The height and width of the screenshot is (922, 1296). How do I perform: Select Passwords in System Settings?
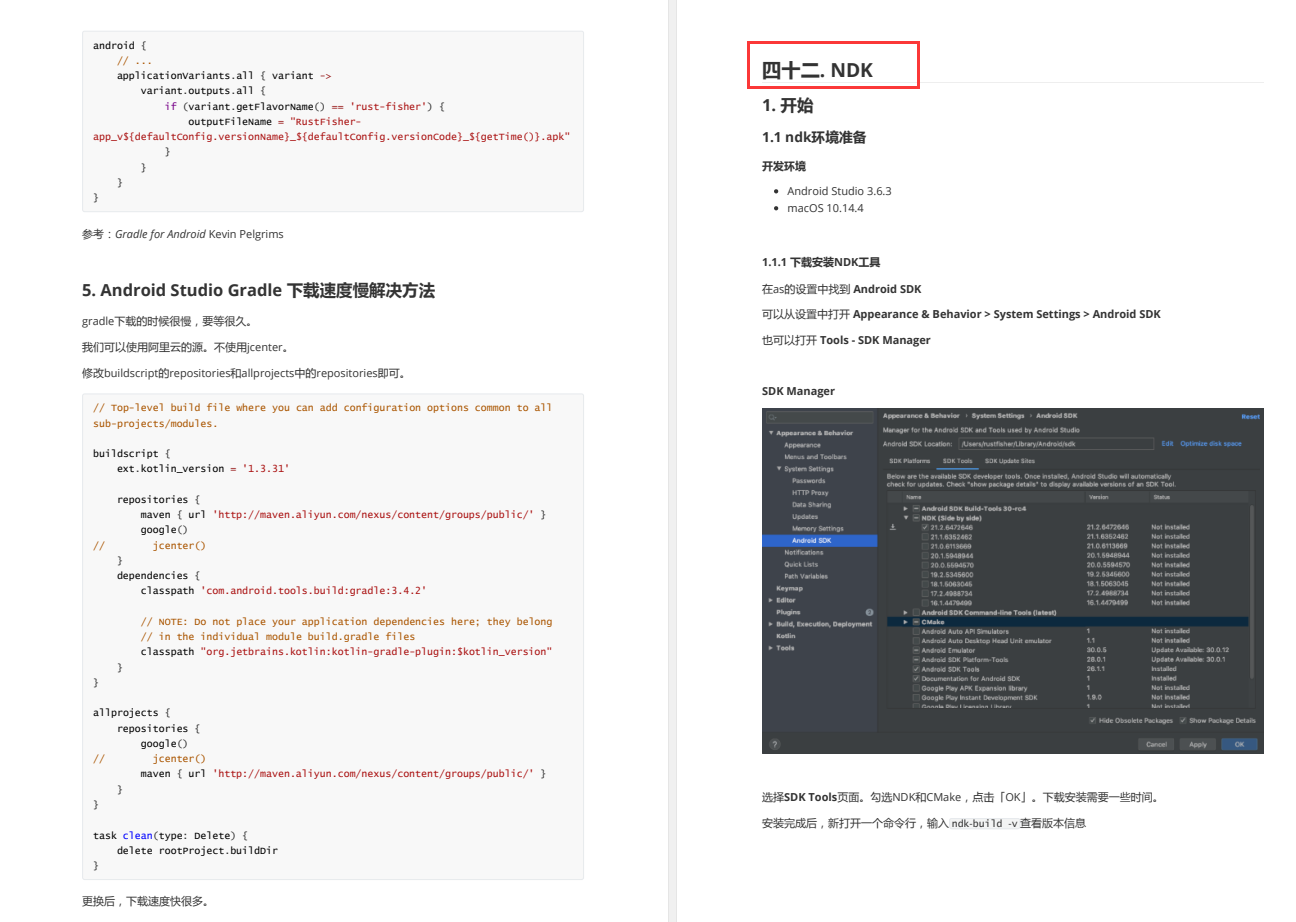(x=808, y=481)
